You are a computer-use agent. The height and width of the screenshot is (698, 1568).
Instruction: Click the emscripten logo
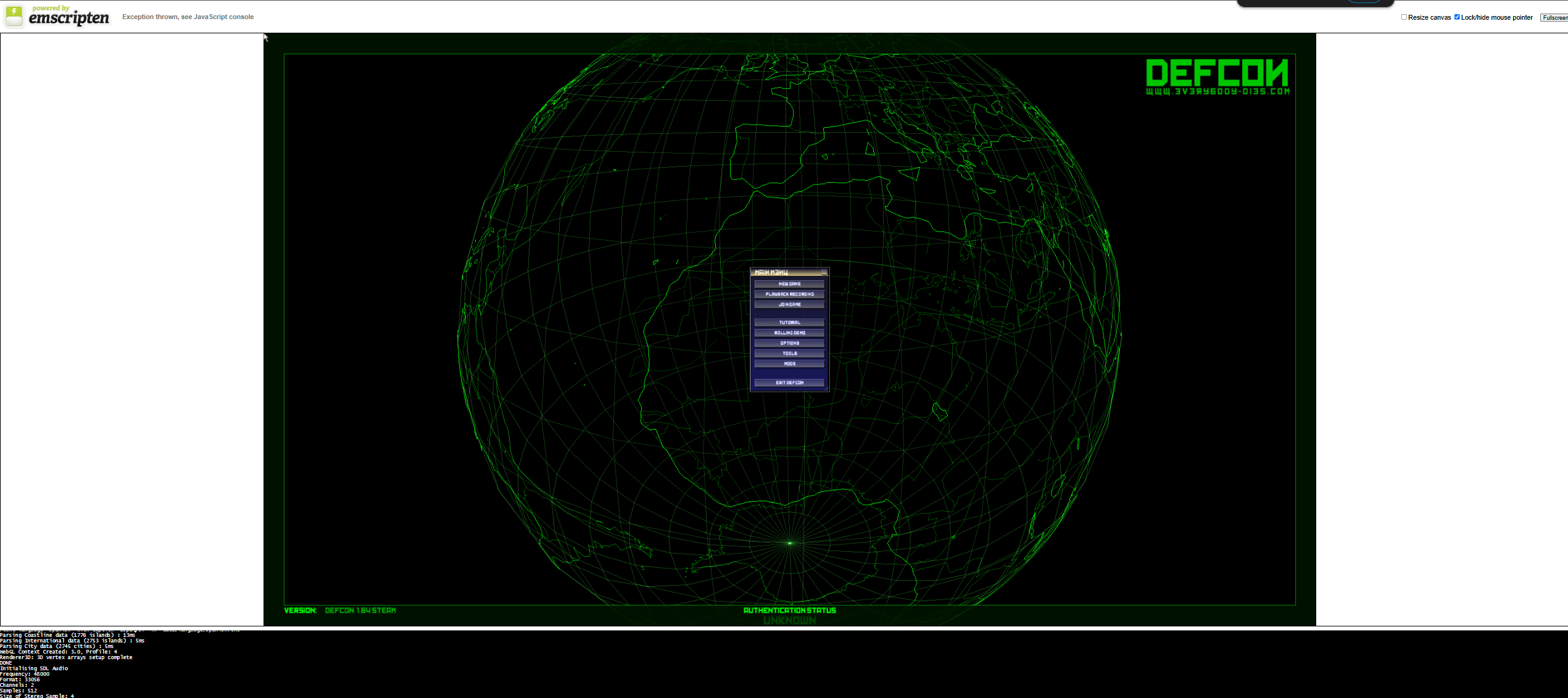(x=57, y=16)
